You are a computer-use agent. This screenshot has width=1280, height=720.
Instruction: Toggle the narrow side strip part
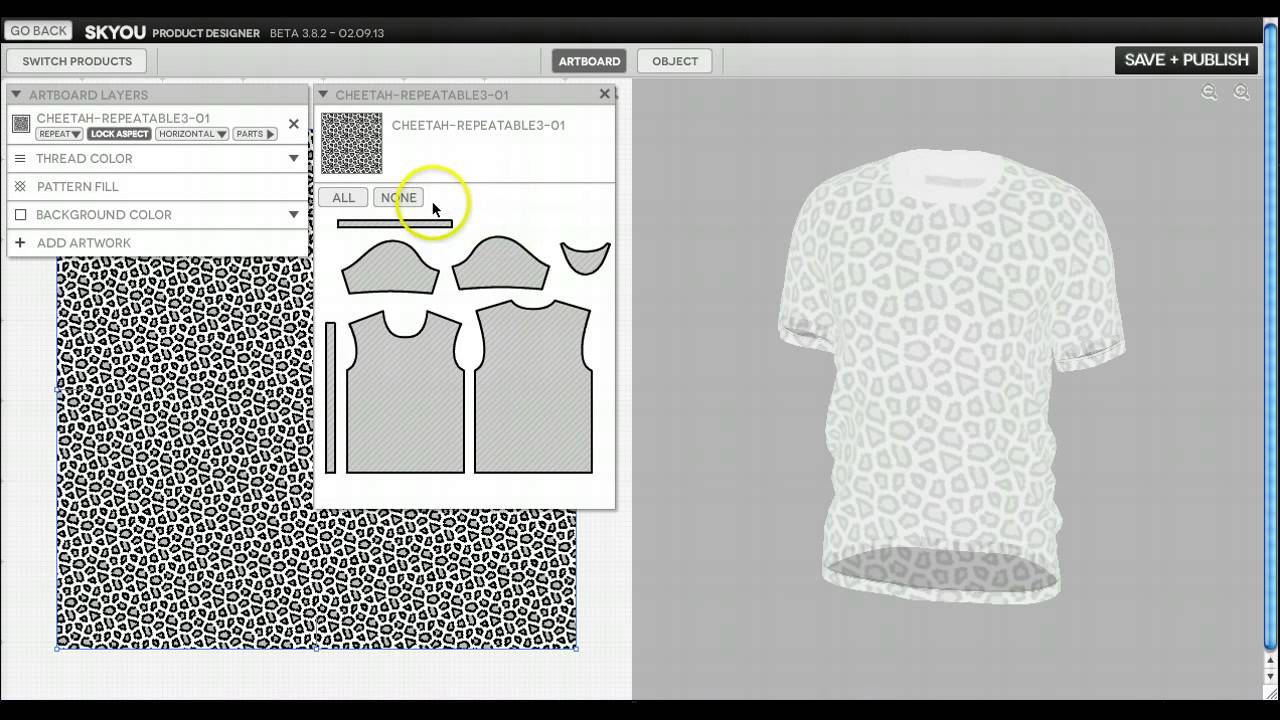tap(331, 397)
